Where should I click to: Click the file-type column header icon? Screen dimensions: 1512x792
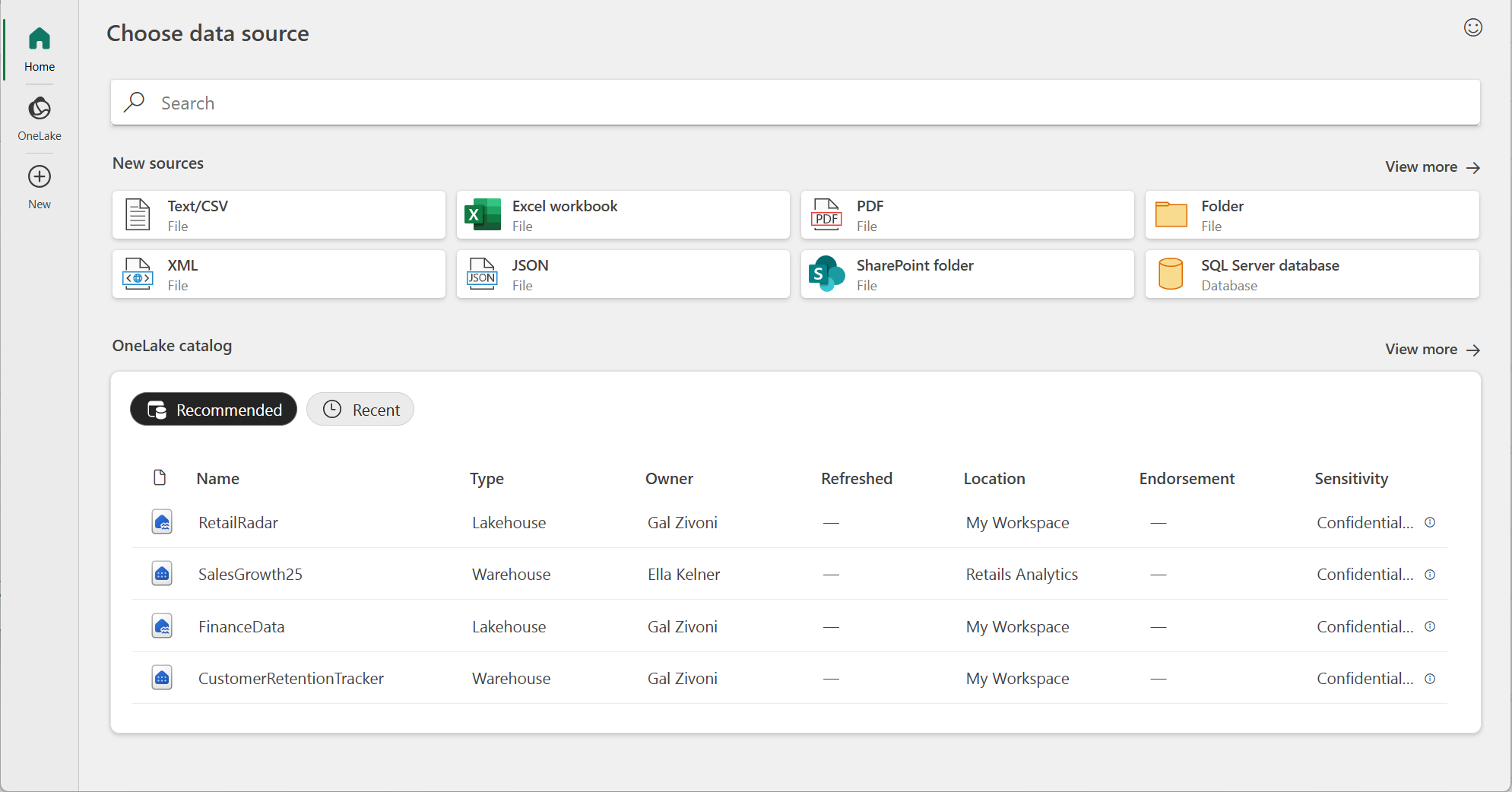(160, 477)
